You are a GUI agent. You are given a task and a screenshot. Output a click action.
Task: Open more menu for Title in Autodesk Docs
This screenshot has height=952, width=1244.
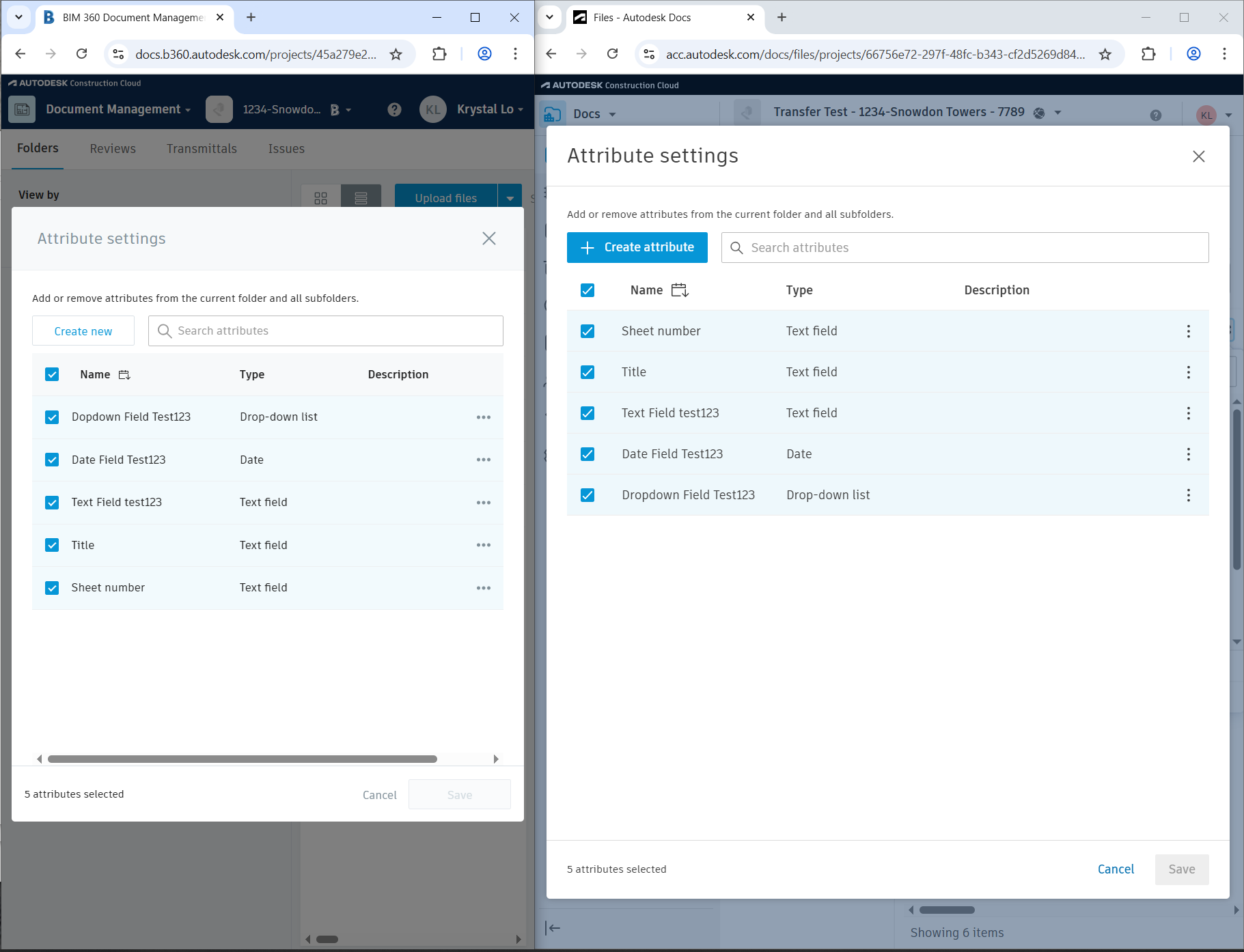point(1189,372)
